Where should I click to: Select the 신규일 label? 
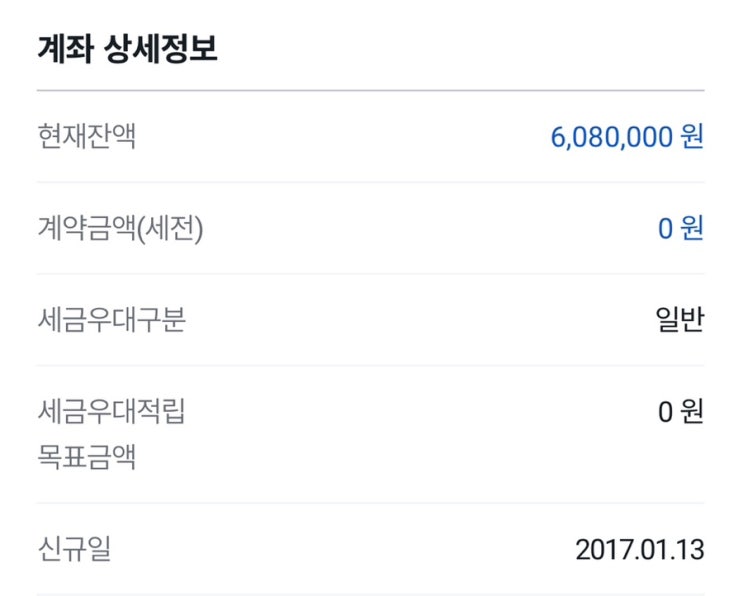(x=74, y=549)
